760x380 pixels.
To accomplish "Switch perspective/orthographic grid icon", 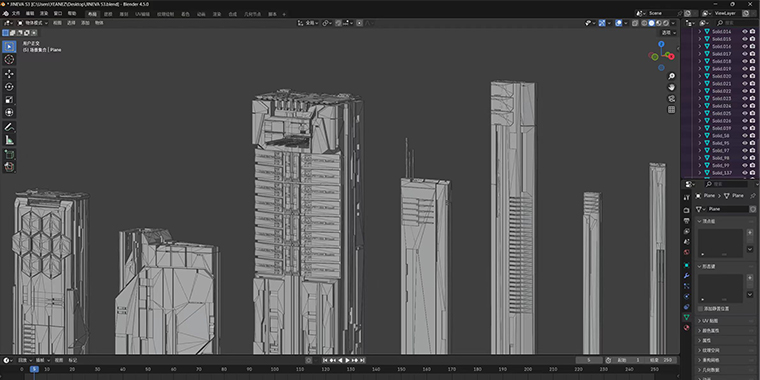I will 671,110.
